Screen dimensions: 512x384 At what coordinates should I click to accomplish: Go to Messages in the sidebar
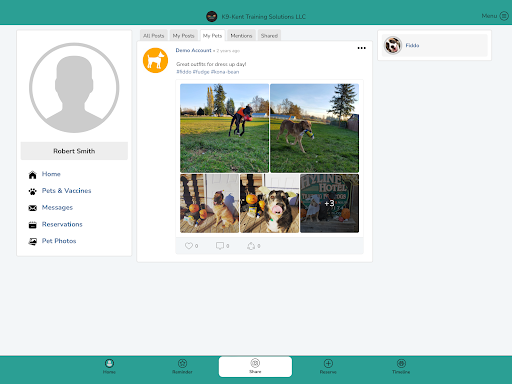pos(57,207)
